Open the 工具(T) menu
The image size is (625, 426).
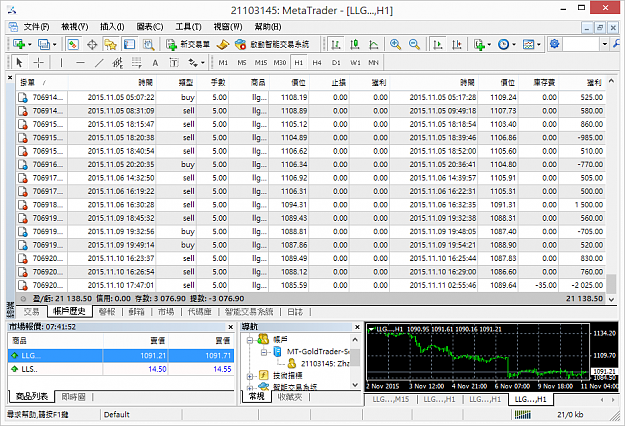pyautogui.click(x=189, y=27)
